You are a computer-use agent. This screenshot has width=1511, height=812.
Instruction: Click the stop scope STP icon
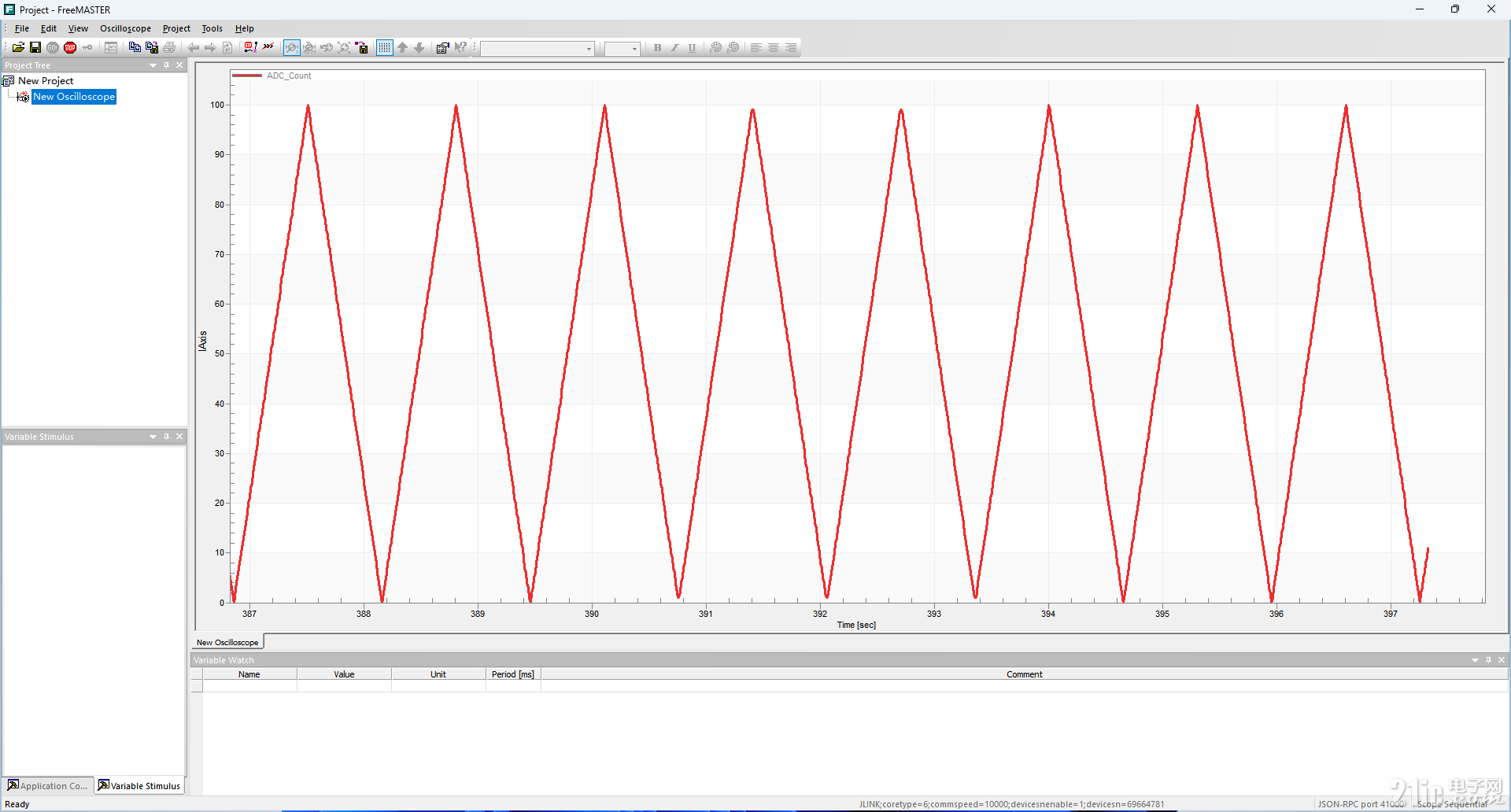(250, 48)
